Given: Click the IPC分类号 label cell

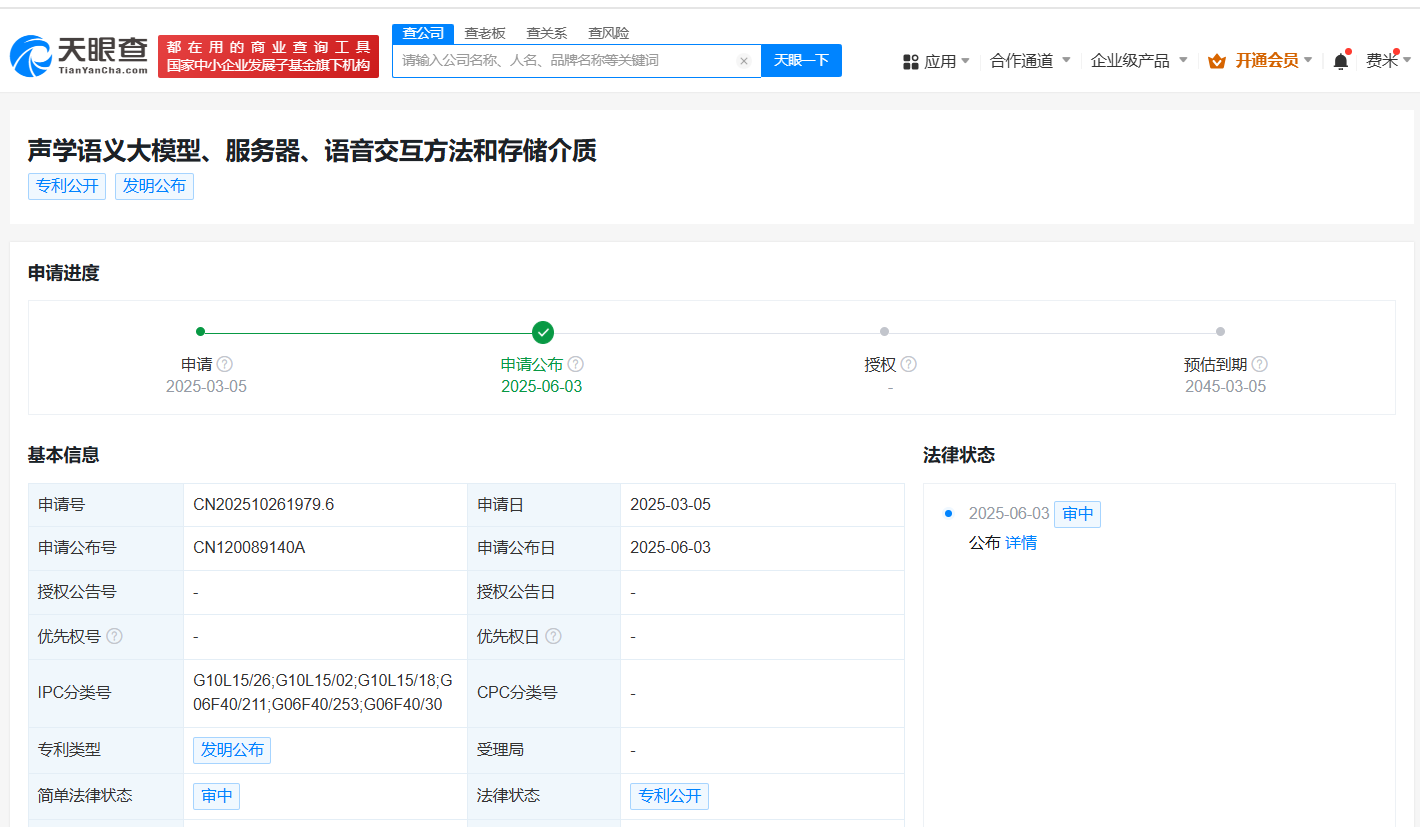Looking at the screenshot, I should coord(106,693).
